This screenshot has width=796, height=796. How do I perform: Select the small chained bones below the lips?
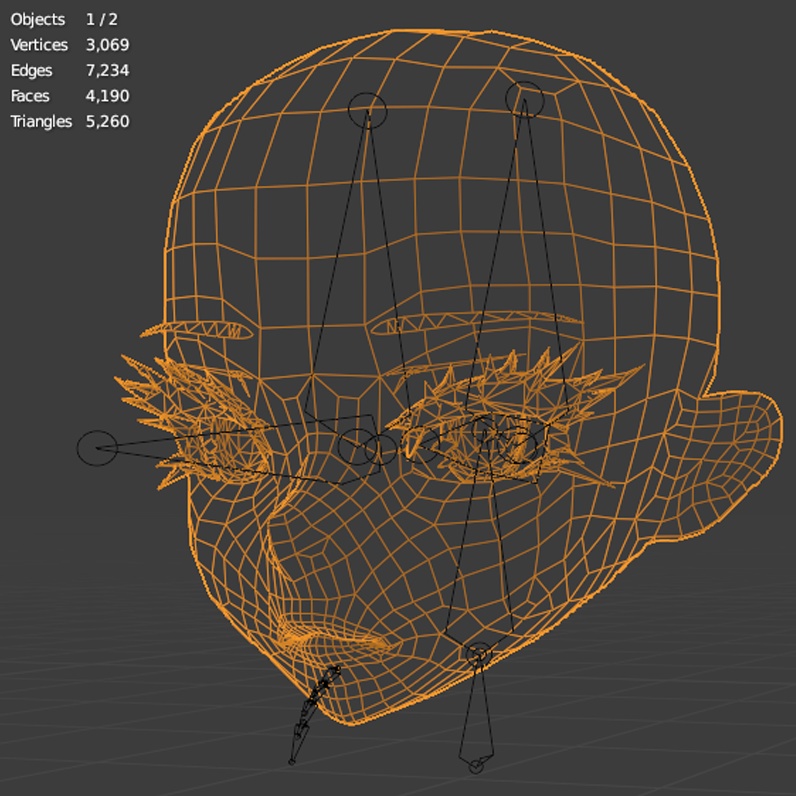(314, 715)
